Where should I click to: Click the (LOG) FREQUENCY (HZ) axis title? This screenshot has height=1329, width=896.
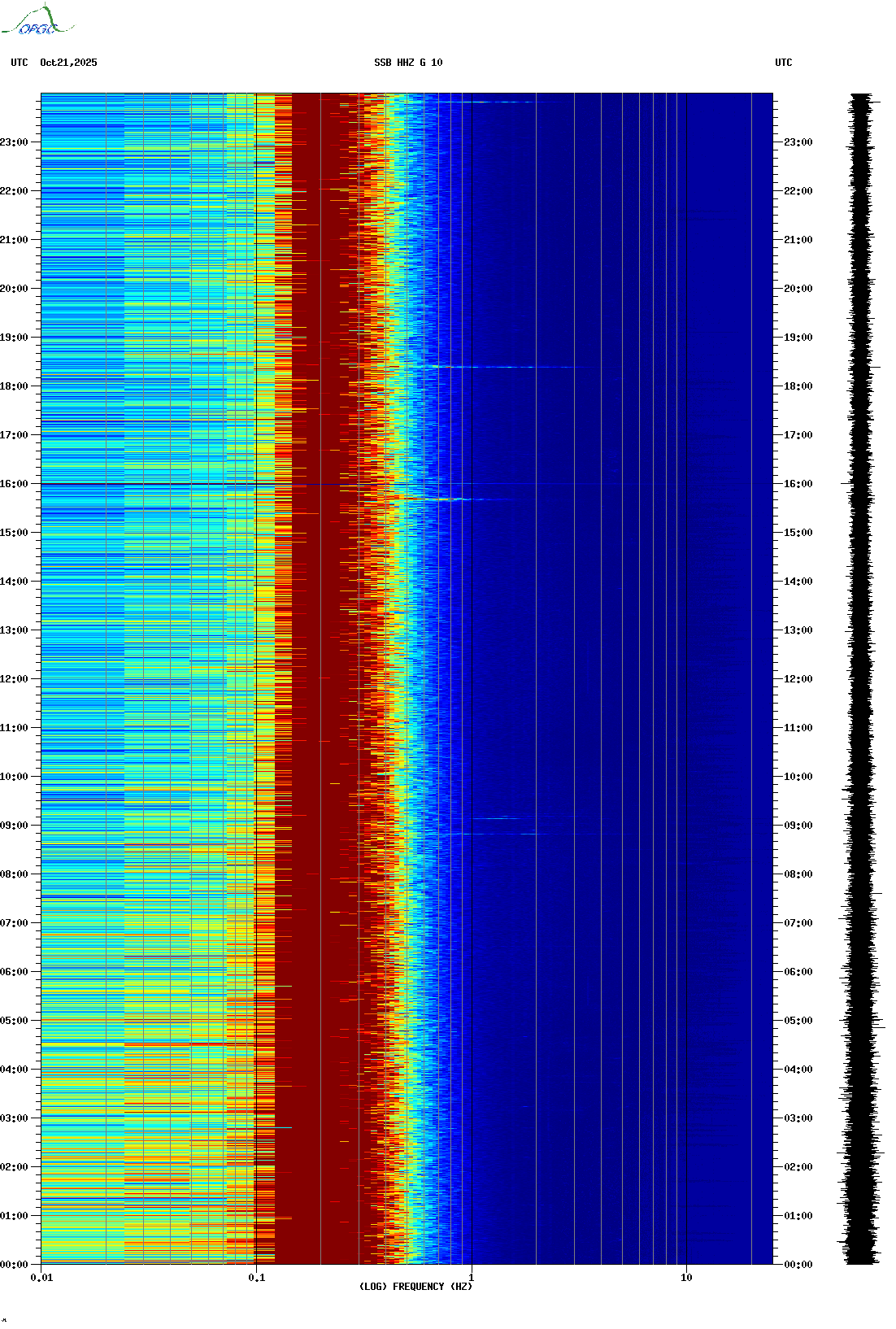pyautogui.click(x=415, y=1287)
